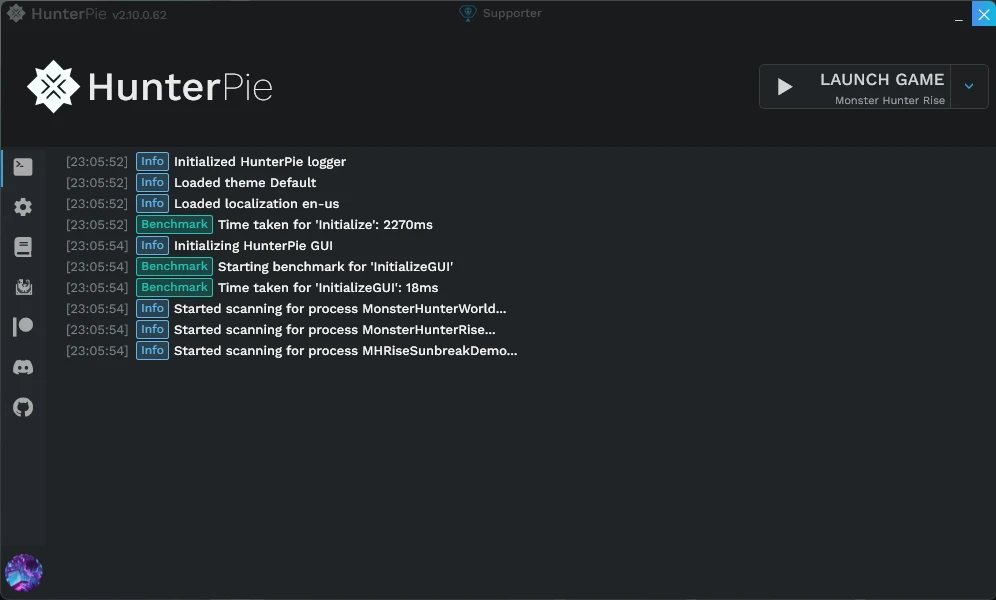Screen dimensions: 996x600
Task: Open the book-shaped sidebar icon
Action: tap(23, 247)
